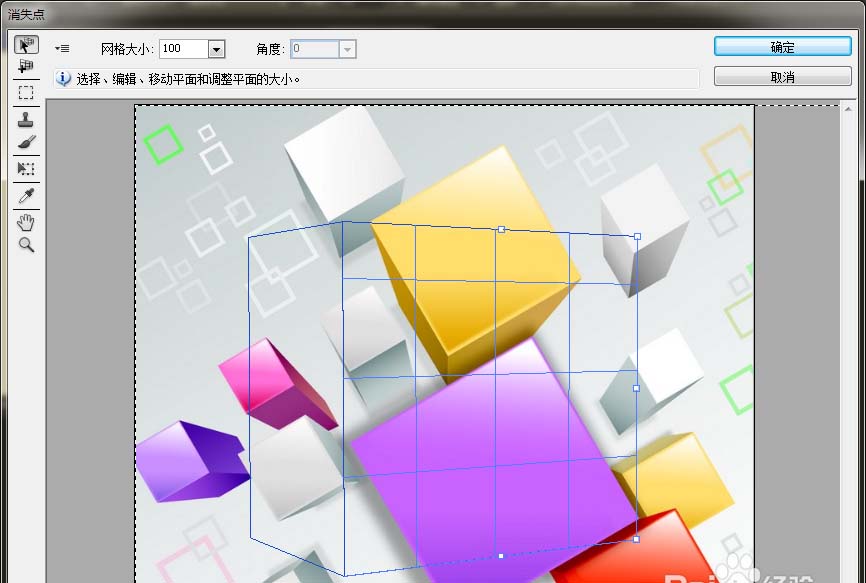Click the scrollbar up arrow
The width and height of the screenshot is (866, 583).
[848, 109]
